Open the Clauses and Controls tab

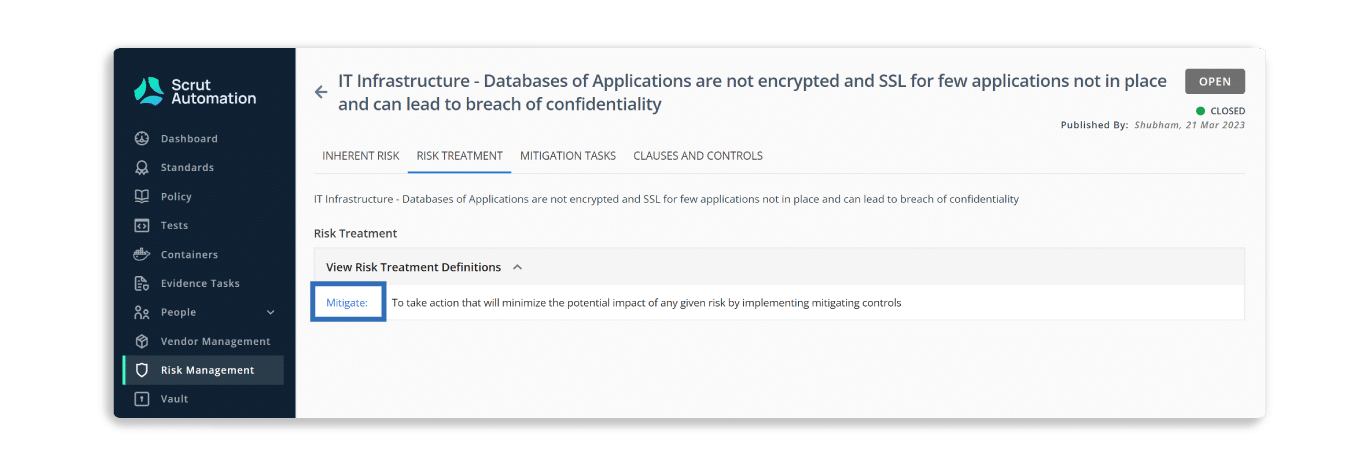click(x=698, y=156)
